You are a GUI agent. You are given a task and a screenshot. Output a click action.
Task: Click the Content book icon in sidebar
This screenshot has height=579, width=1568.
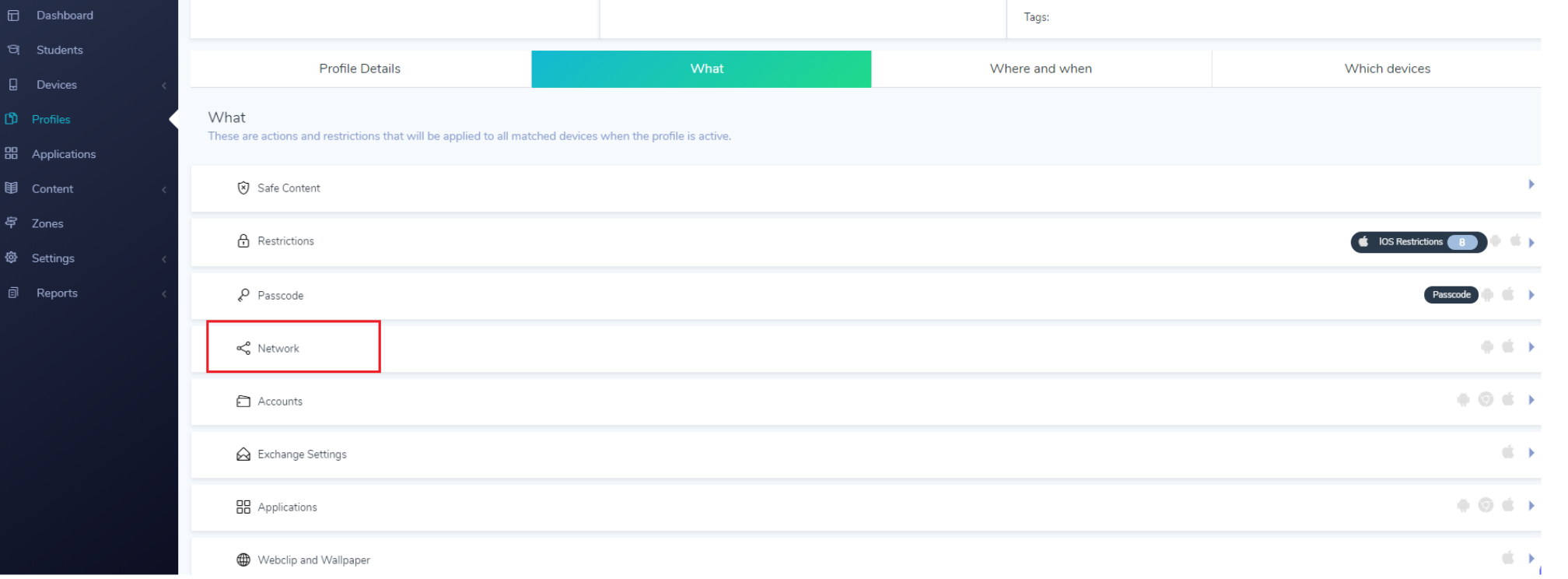click(11, 188)
